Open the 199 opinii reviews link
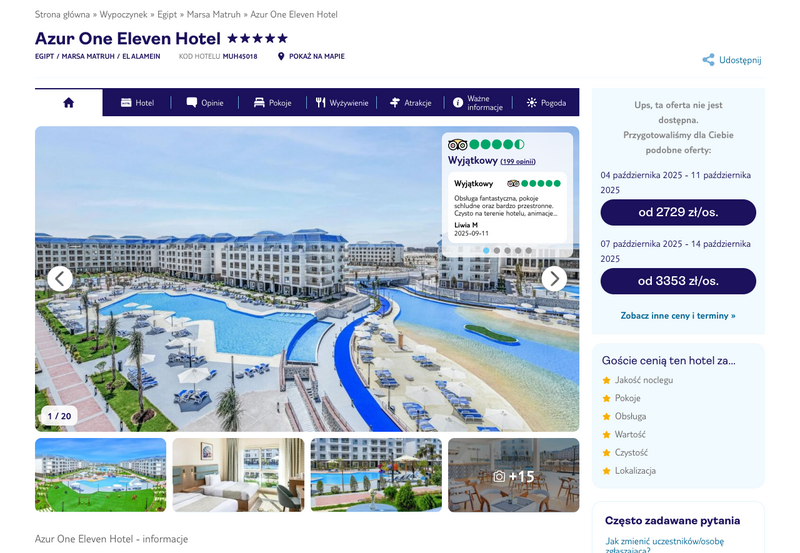 click(518, 162)
